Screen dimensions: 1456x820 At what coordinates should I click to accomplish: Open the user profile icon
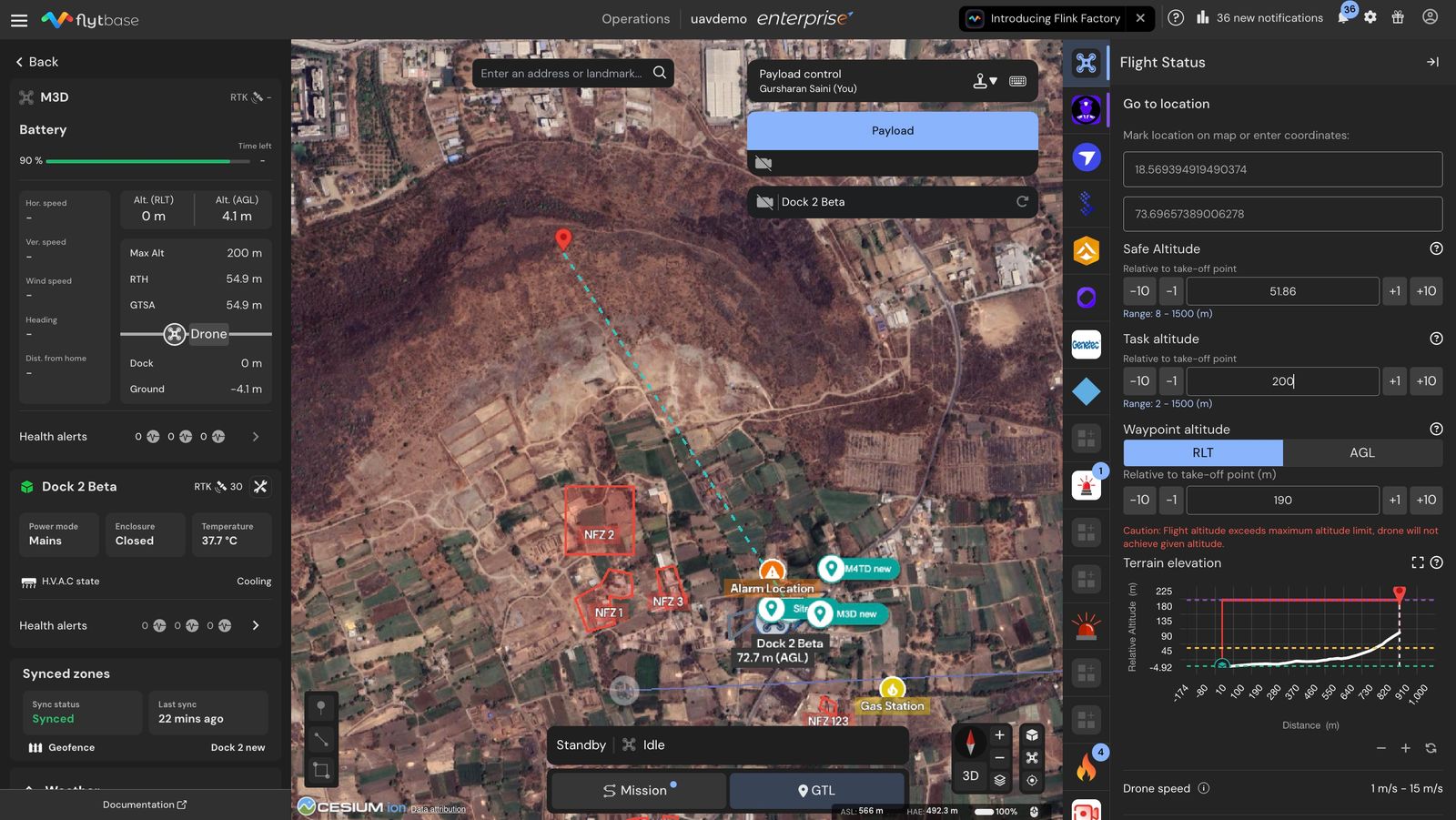click(1430, 17)
